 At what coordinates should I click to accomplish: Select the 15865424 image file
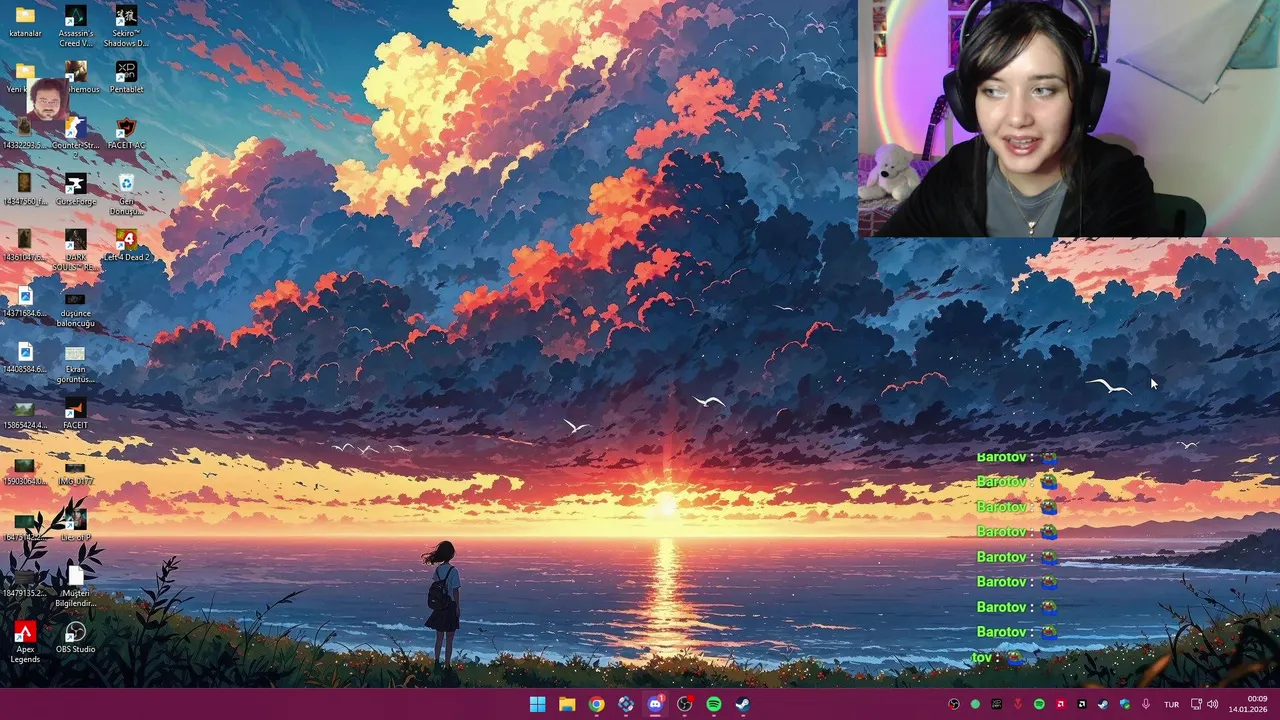tap(25, 413)
